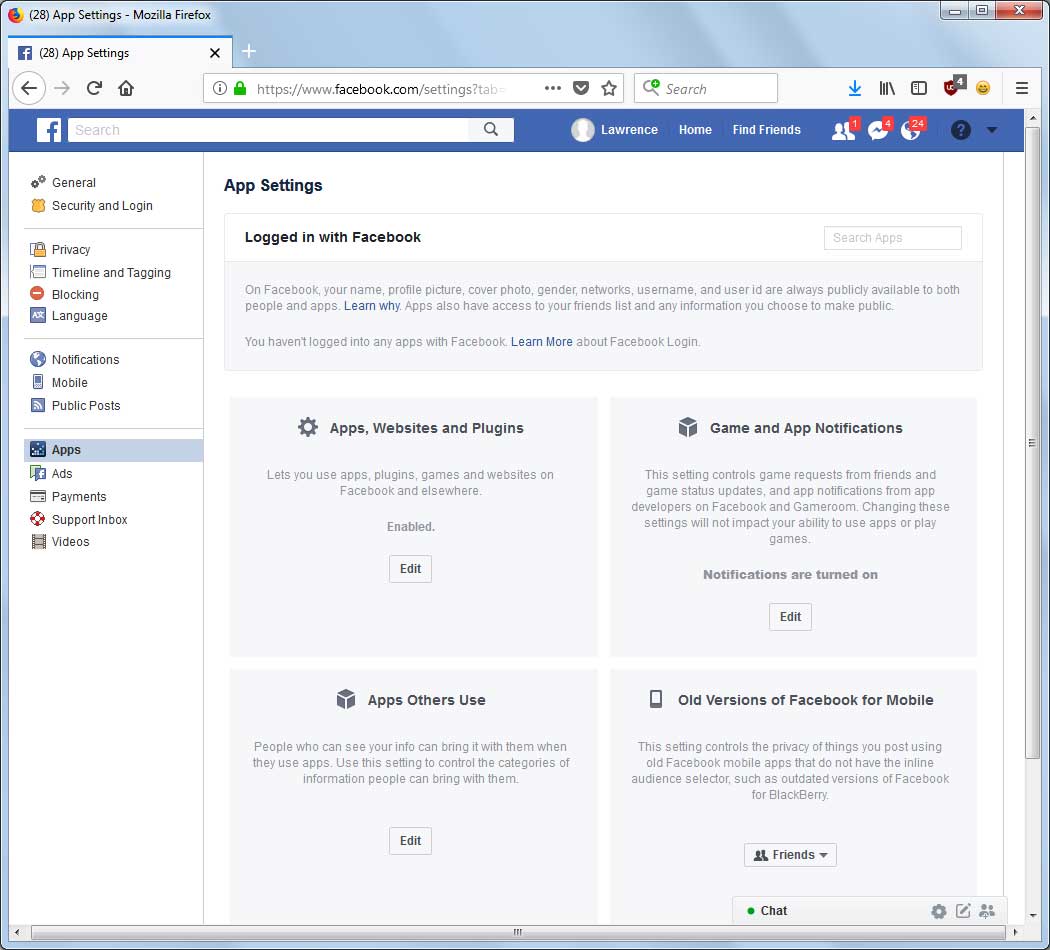Click the horizontal scrollbar thumb
Screen dimensions: 1050x950
518,932
